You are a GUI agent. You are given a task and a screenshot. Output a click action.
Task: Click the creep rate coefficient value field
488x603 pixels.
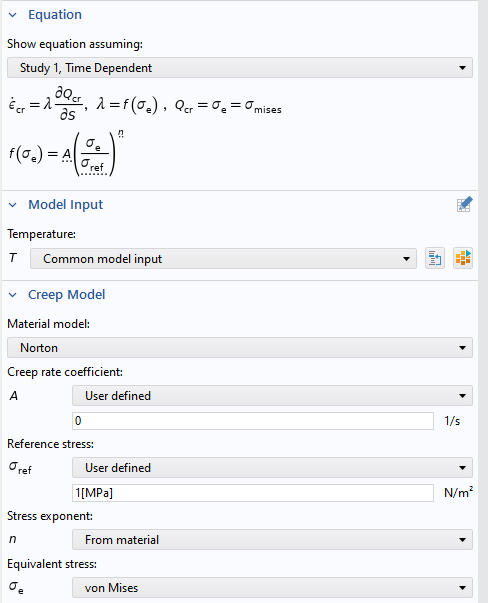pyautogui.click(x=253, y=421)
